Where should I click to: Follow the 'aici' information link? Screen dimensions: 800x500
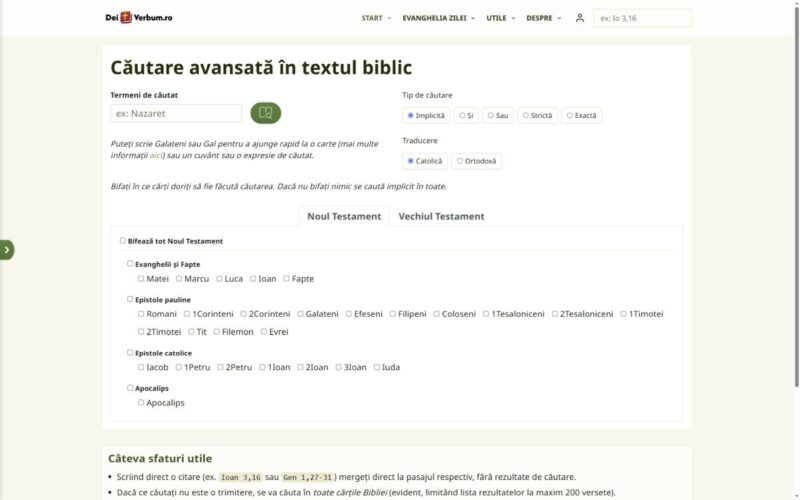(x=156, y=155)
